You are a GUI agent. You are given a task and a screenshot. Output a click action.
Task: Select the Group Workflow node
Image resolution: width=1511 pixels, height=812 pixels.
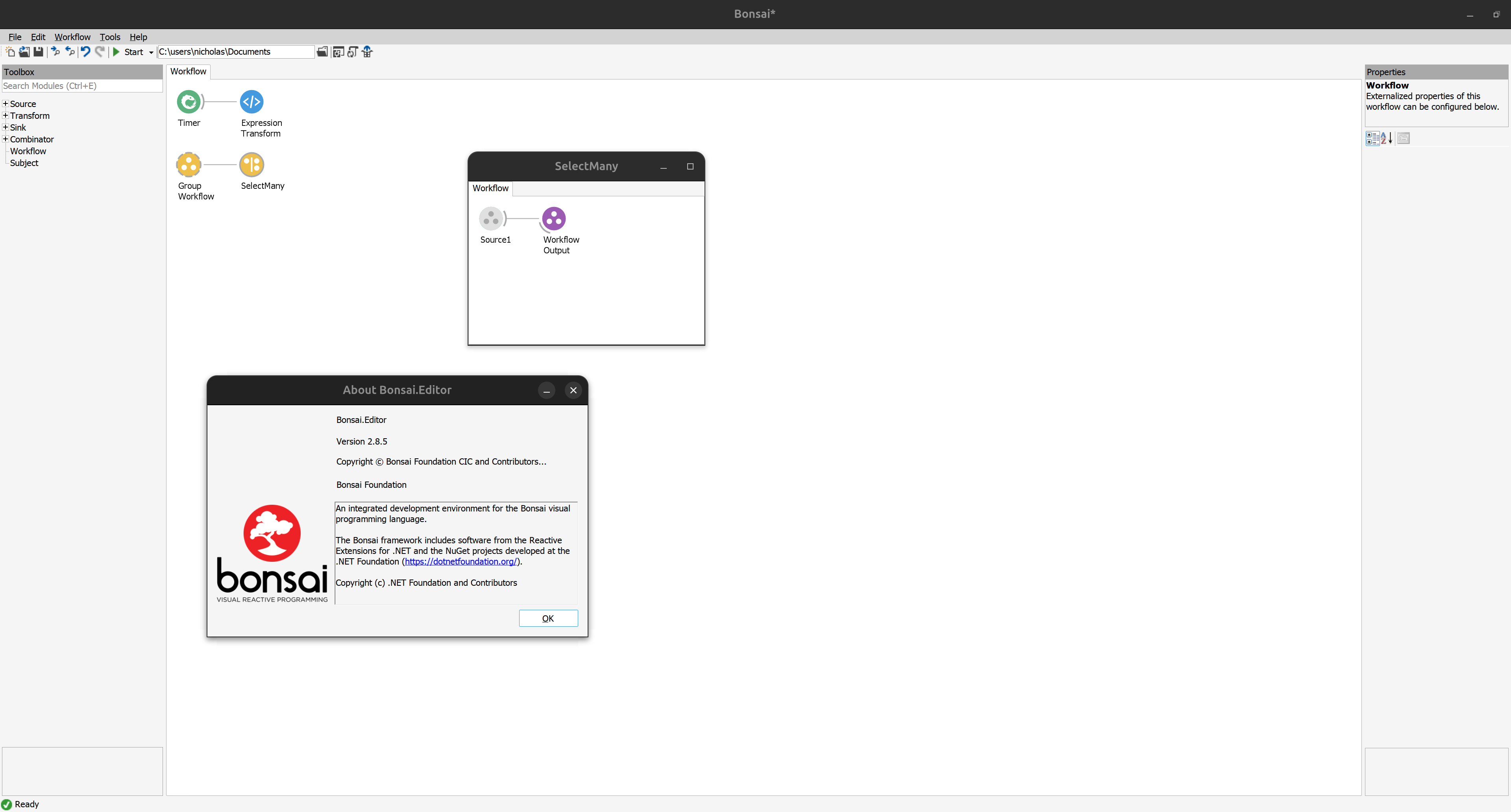click(189, 165)
